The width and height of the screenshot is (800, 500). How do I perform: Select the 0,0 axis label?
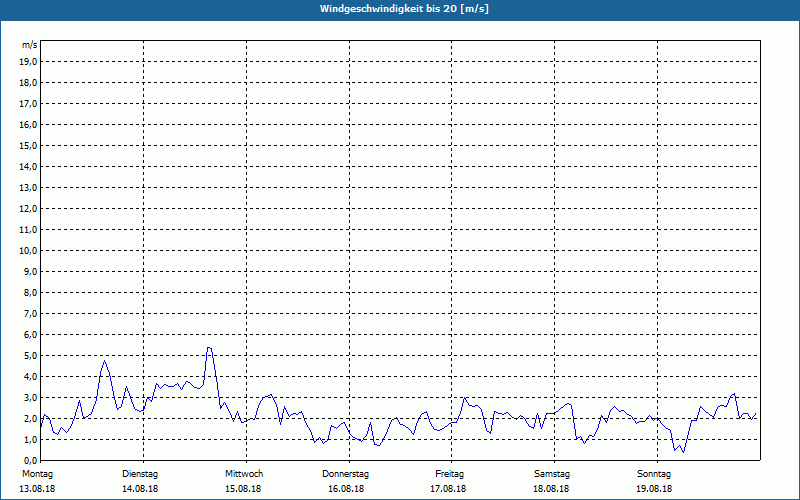29,461
